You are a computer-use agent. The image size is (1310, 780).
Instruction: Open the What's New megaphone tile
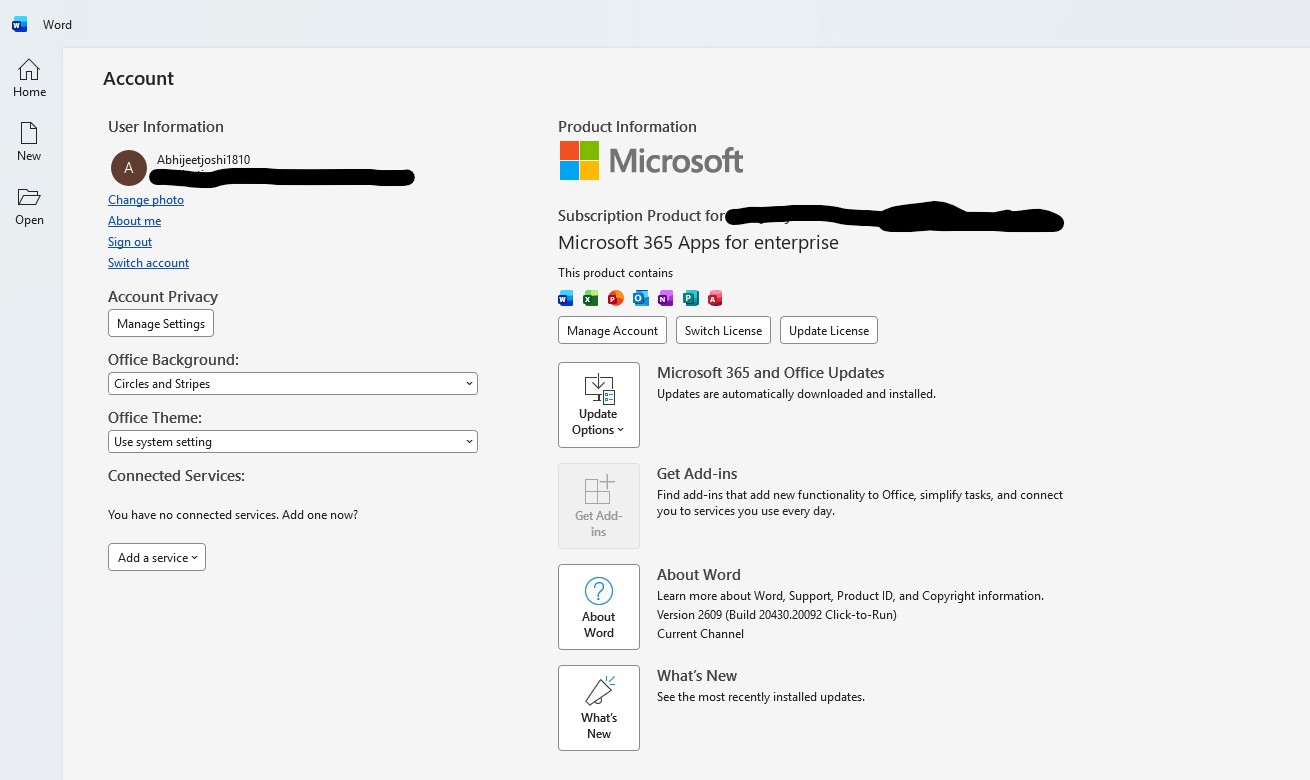click(599, 708)
